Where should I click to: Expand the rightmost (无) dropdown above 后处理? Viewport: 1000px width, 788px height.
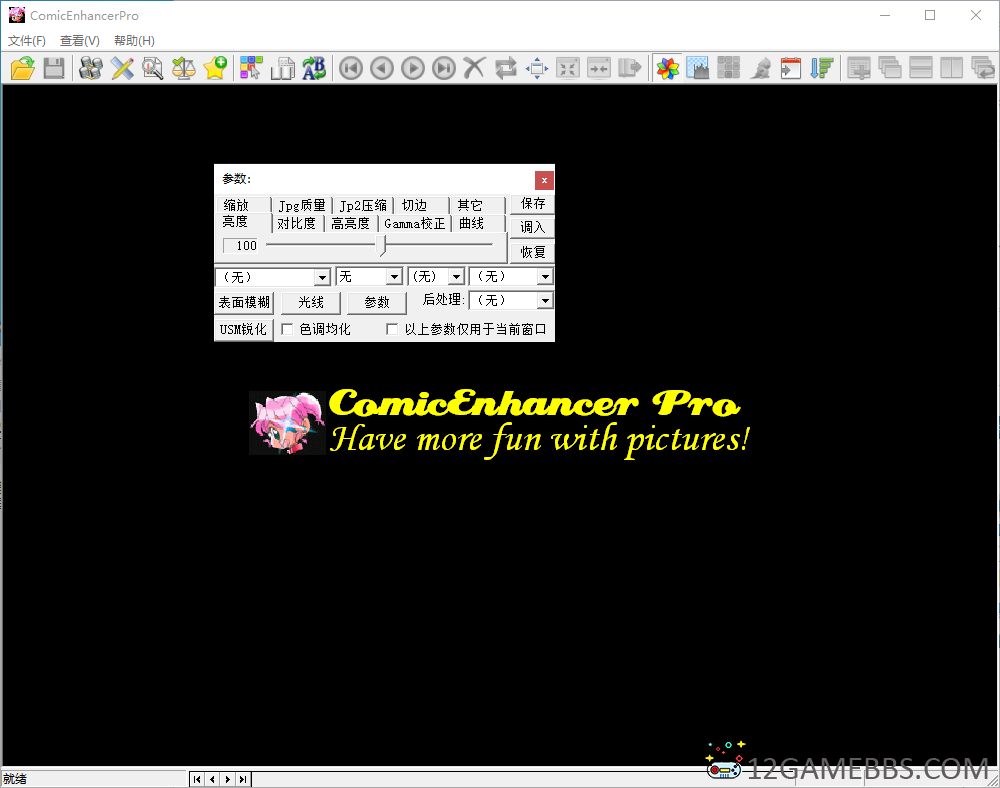click(545, 277)
